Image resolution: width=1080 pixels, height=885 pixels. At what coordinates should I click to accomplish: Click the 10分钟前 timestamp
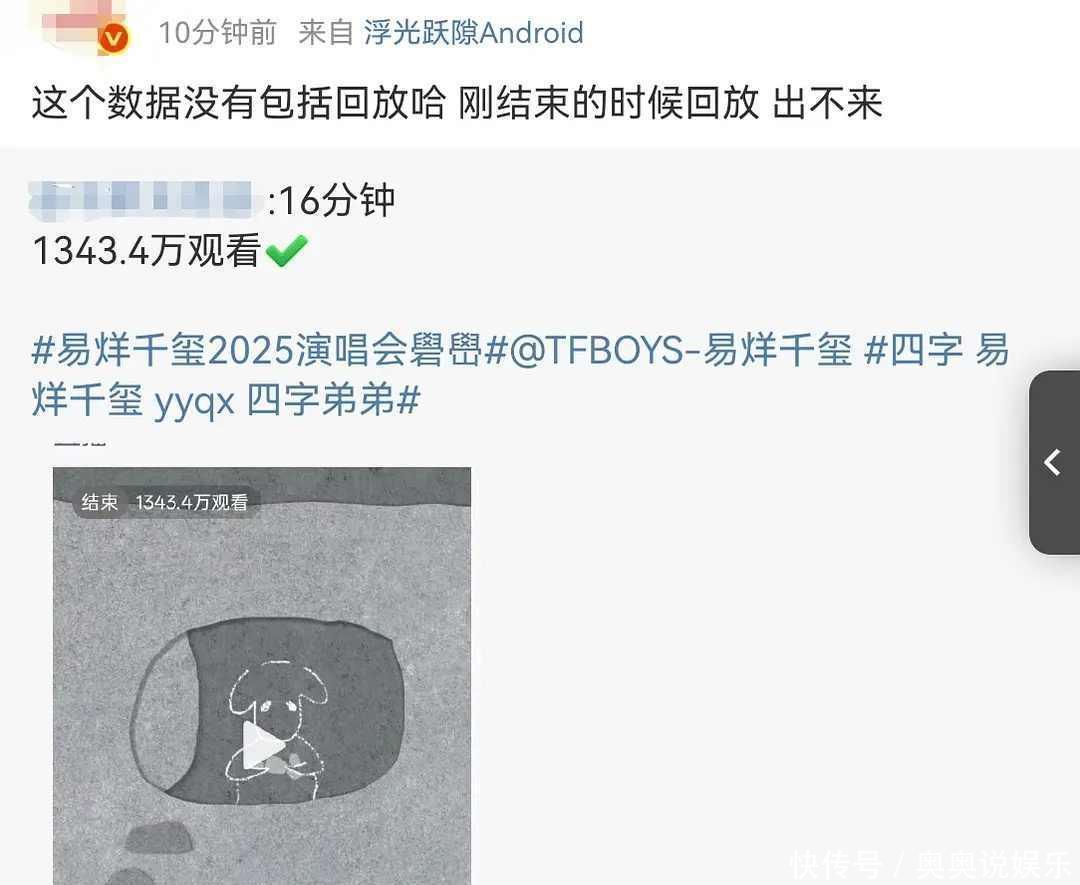pos(217,32)
